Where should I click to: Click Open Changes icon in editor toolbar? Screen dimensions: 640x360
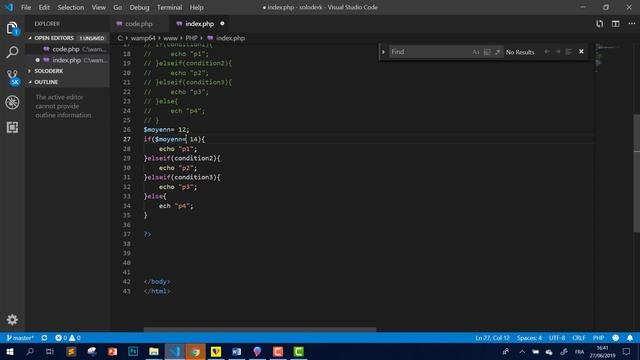click(599, 24)
